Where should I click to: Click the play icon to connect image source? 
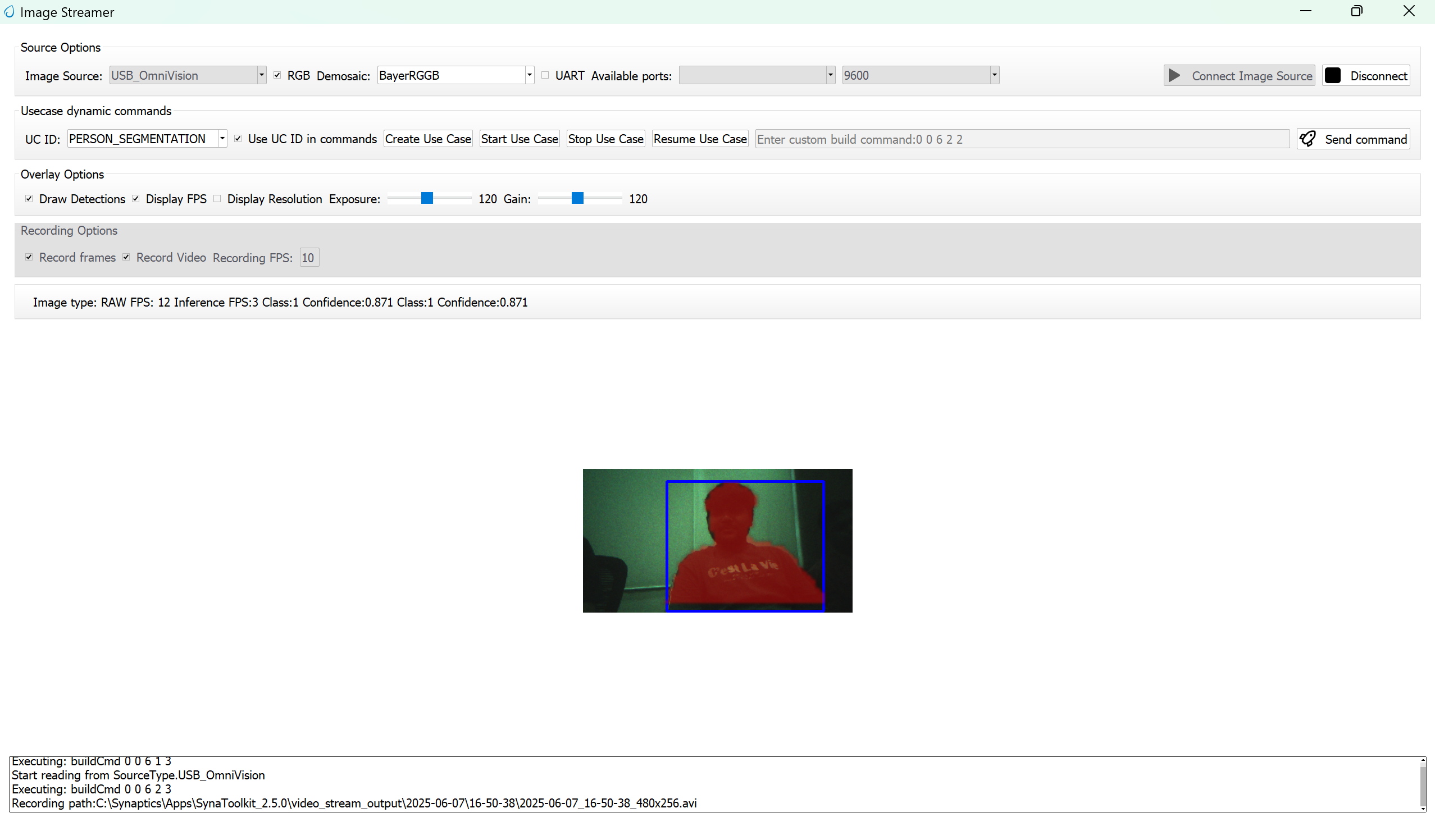[1174, 75]
